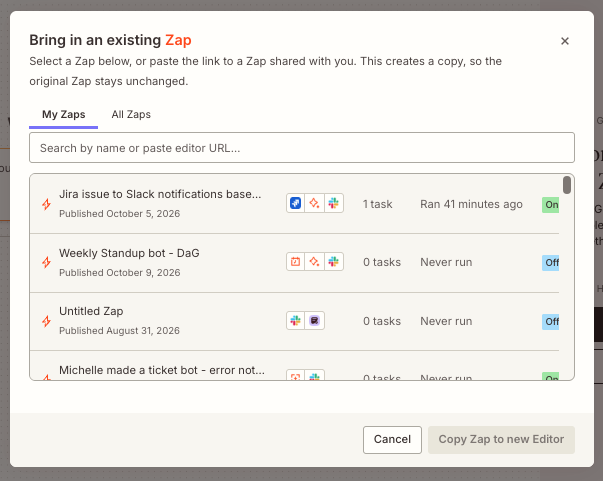Click Copy Zap to new Editor button

click(x=501, y=439)
